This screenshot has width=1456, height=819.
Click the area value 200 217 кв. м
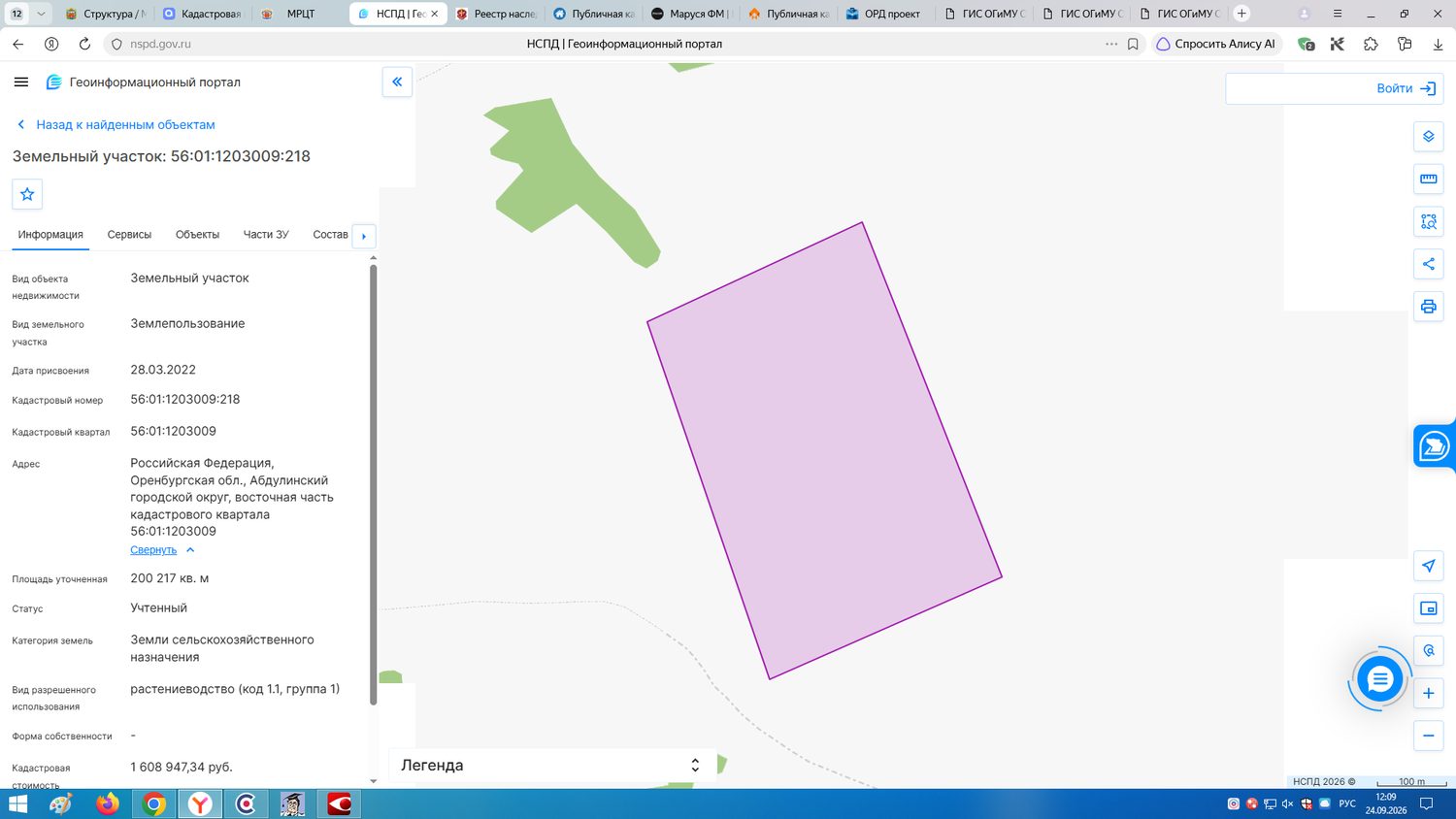(170, 578)
